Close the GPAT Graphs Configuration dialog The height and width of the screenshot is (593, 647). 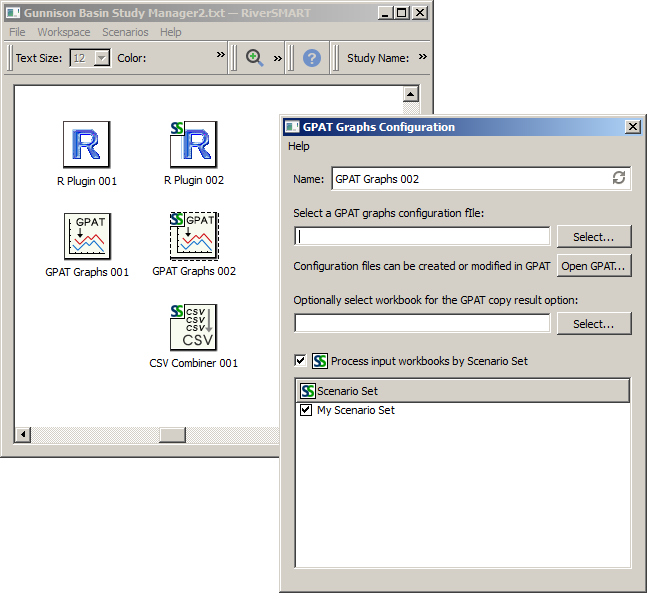point(633,127)
